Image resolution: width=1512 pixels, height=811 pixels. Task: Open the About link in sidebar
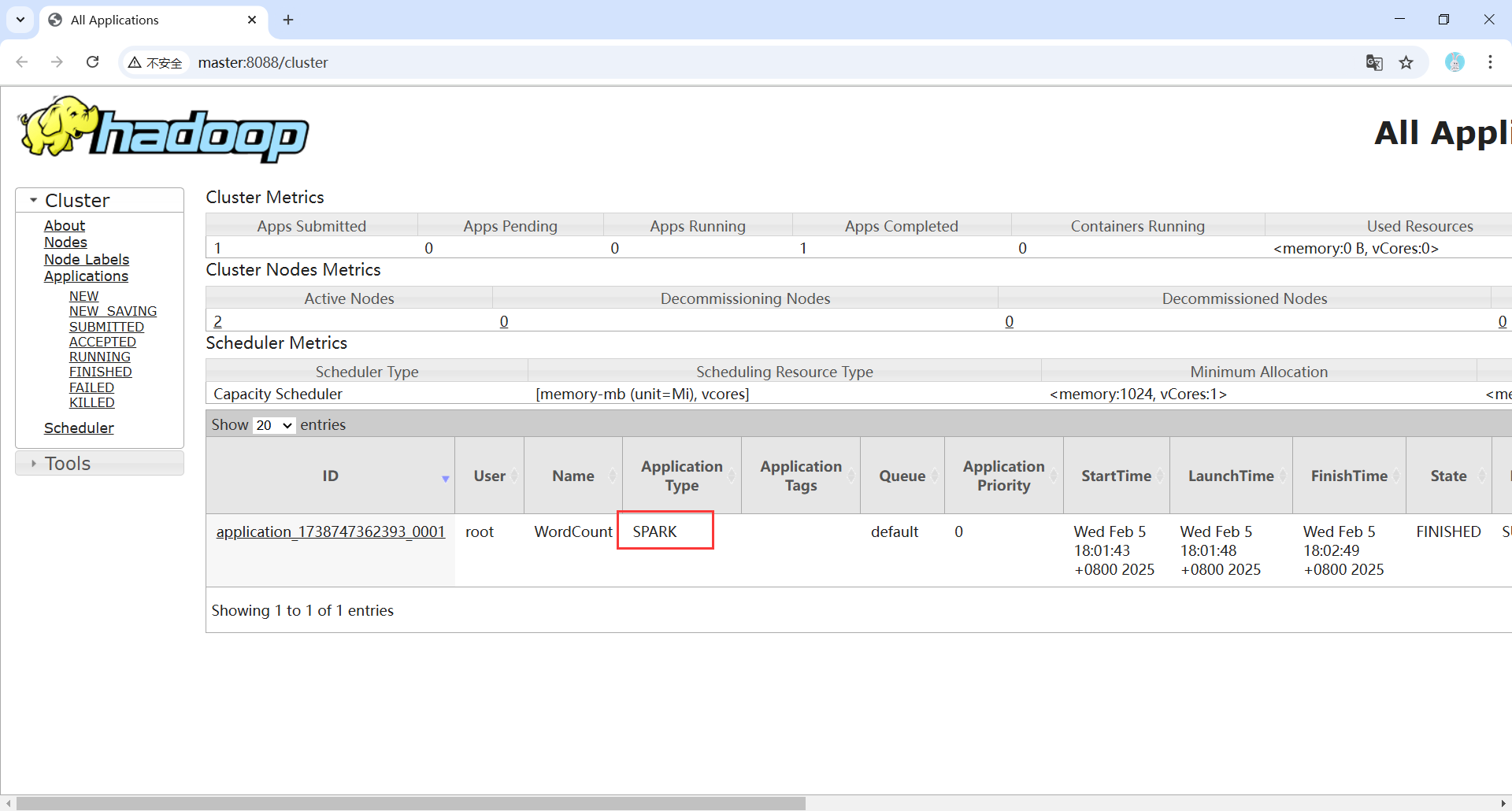point(65,226)
